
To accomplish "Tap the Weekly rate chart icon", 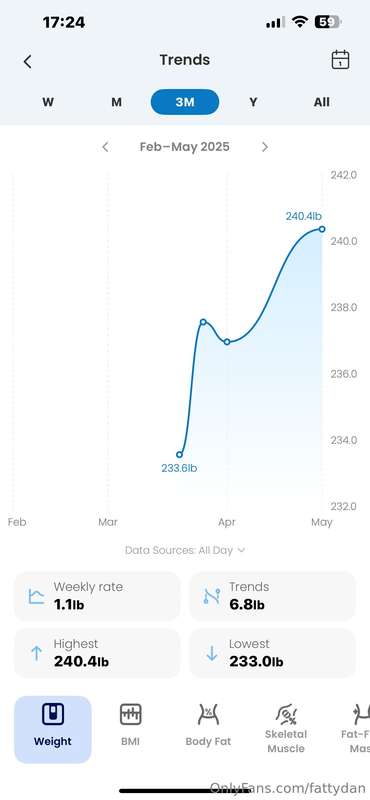I will (36, 596).
